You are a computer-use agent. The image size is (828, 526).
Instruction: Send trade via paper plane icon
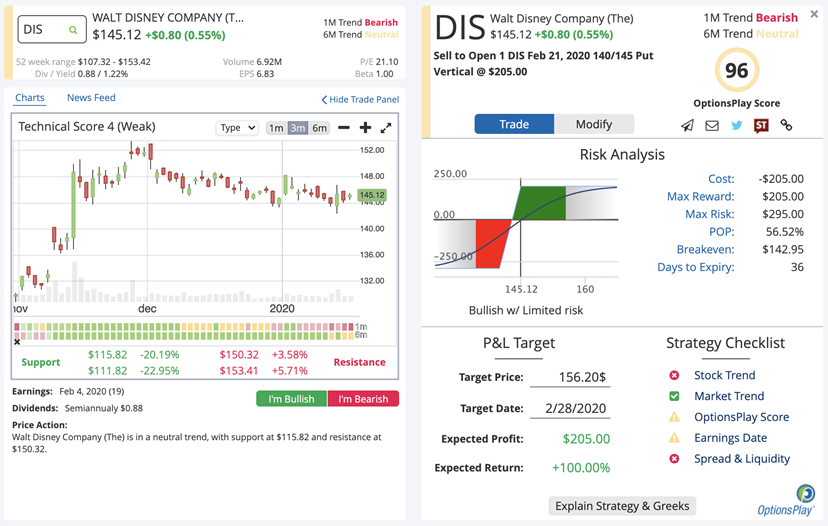tap(687, 125)
